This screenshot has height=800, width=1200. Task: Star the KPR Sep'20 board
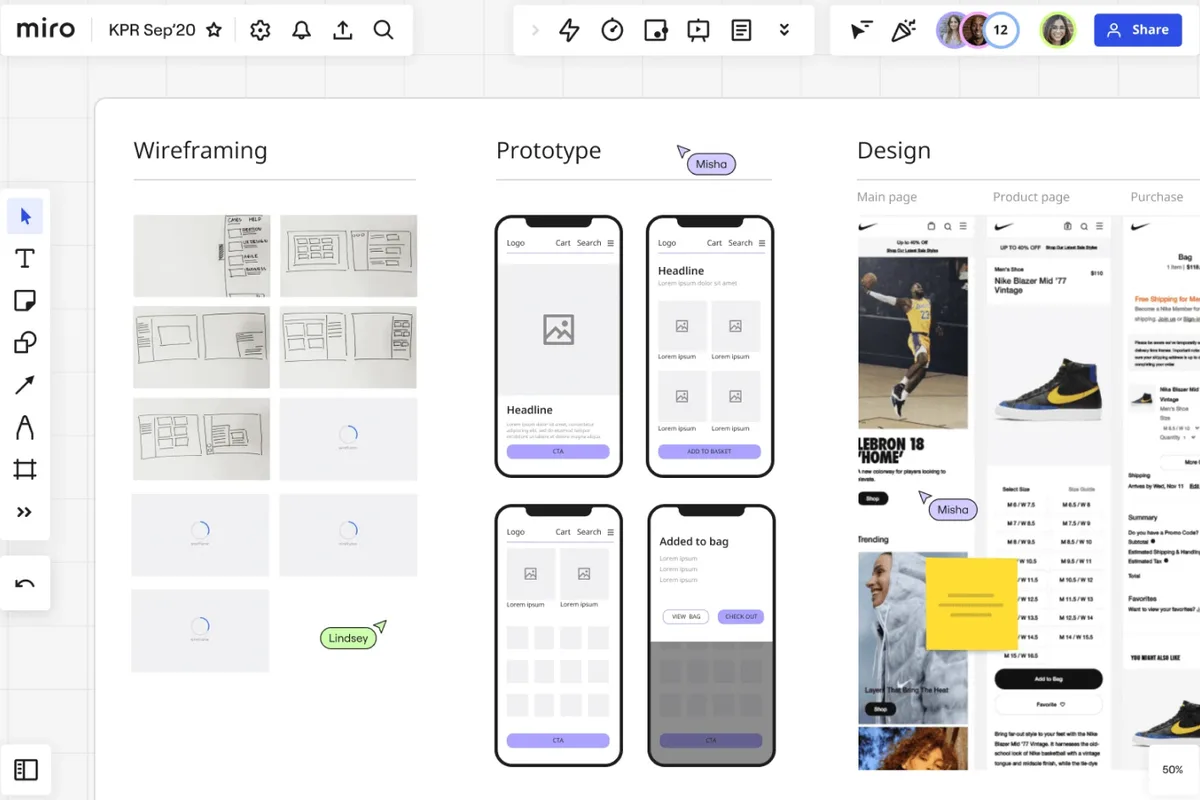click(214, 30)
